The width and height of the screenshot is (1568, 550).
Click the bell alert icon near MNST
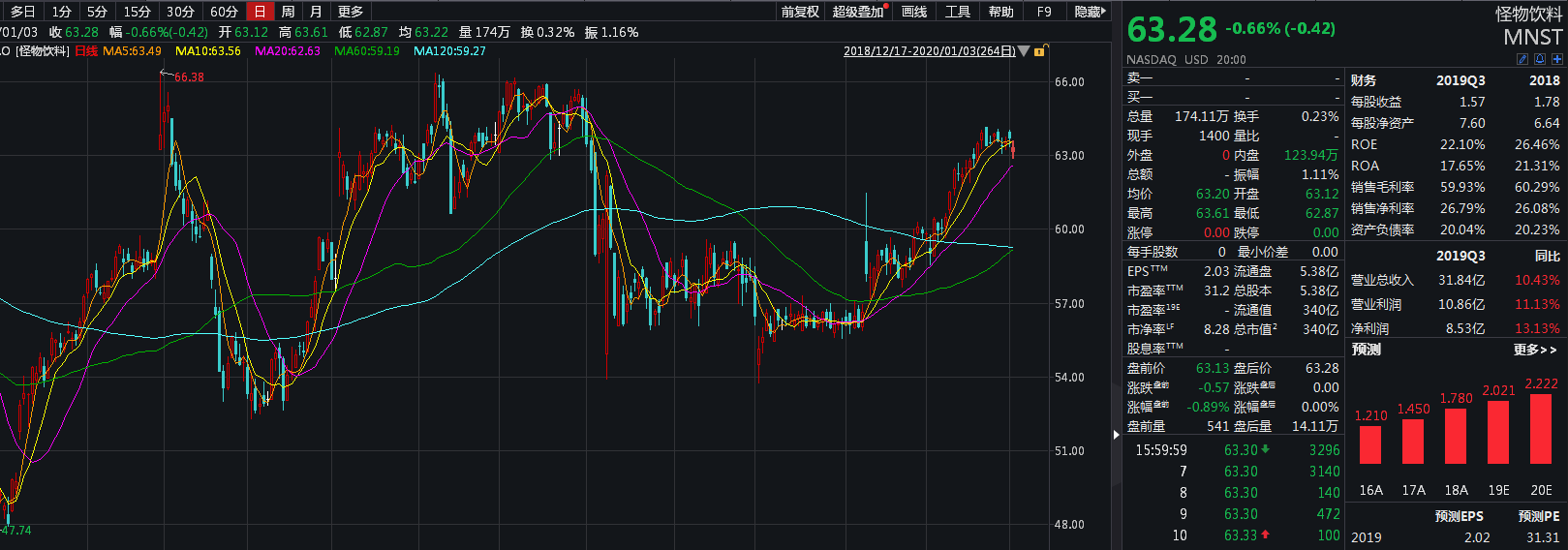point(1540,59)
